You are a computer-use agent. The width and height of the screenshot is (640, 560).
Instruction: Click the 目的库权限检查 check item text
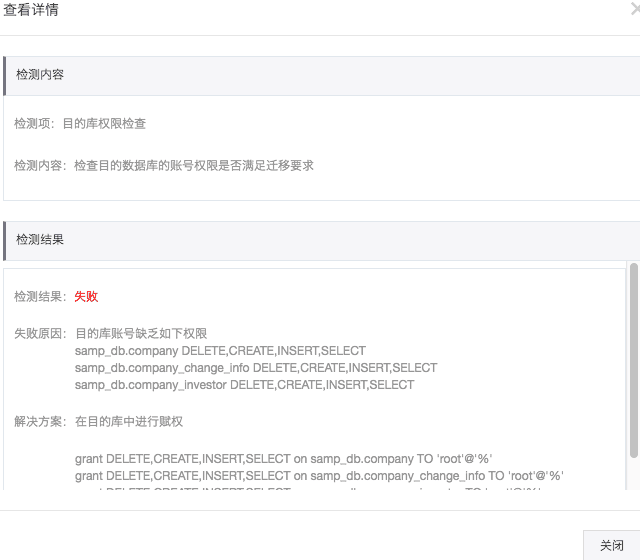tap(104, 123)
